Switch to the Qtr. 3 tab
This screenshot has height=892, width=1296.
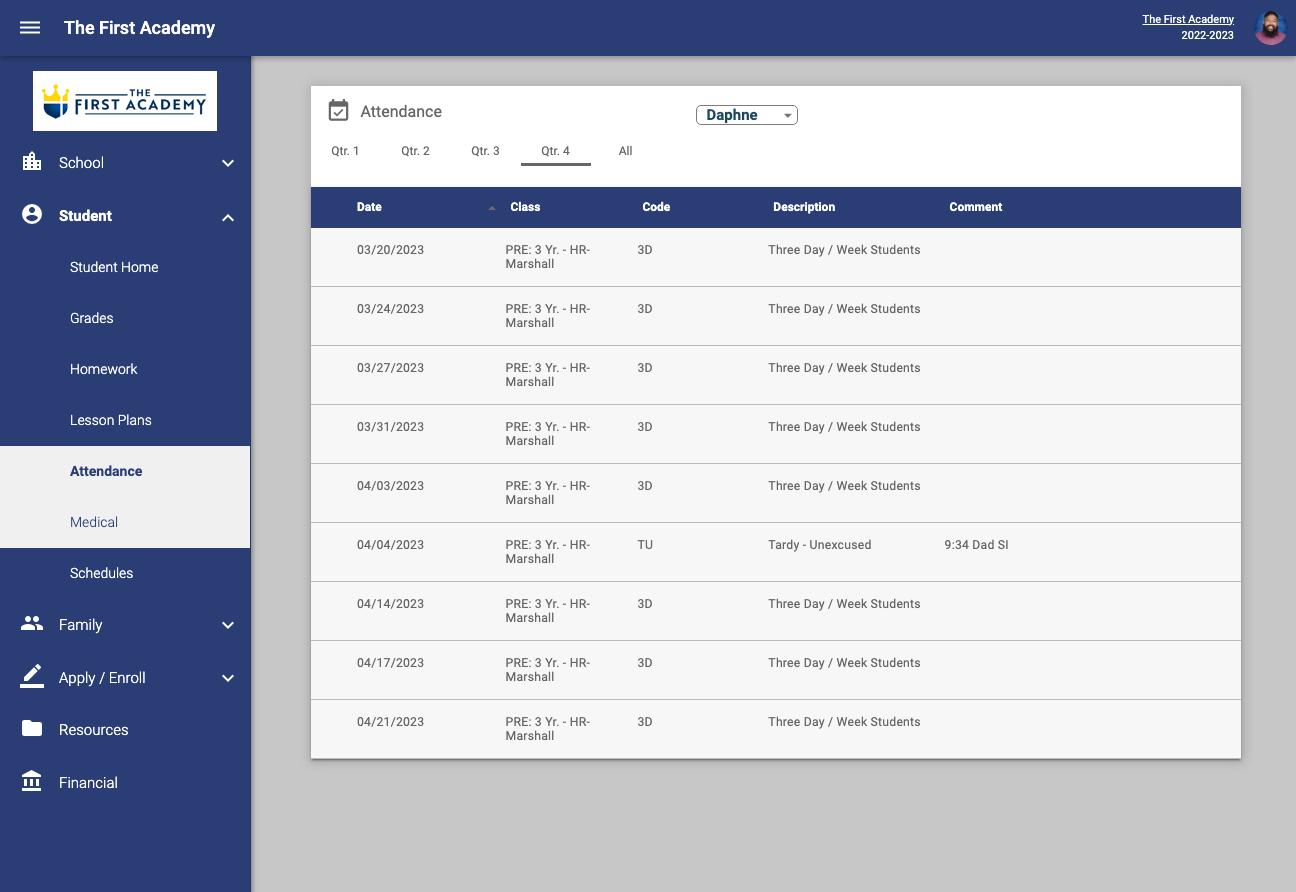coord(485,151)
